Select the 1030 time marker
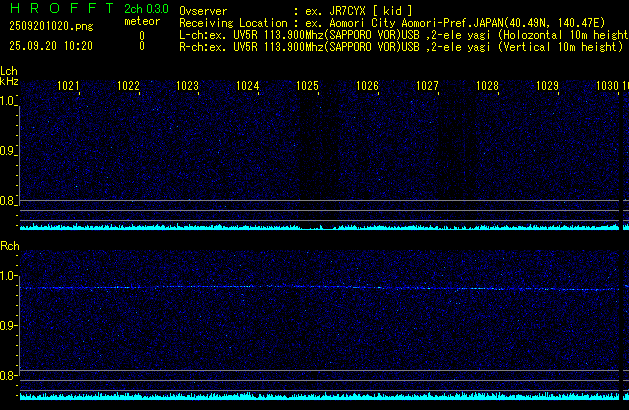 point(606,87)
